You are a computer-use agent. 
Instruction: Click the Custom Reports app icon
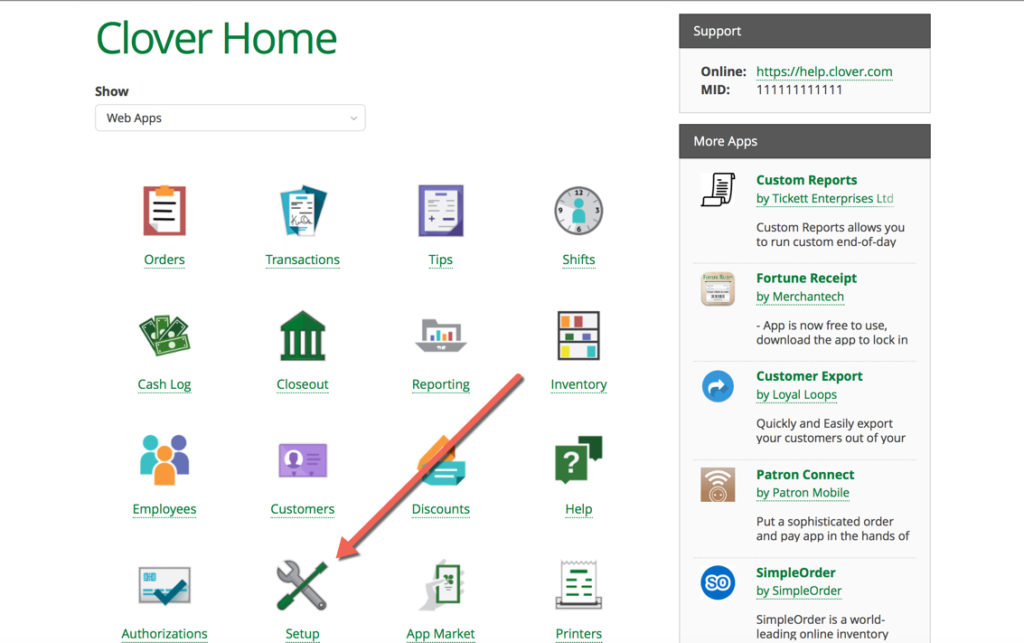(x=718, y=189)
